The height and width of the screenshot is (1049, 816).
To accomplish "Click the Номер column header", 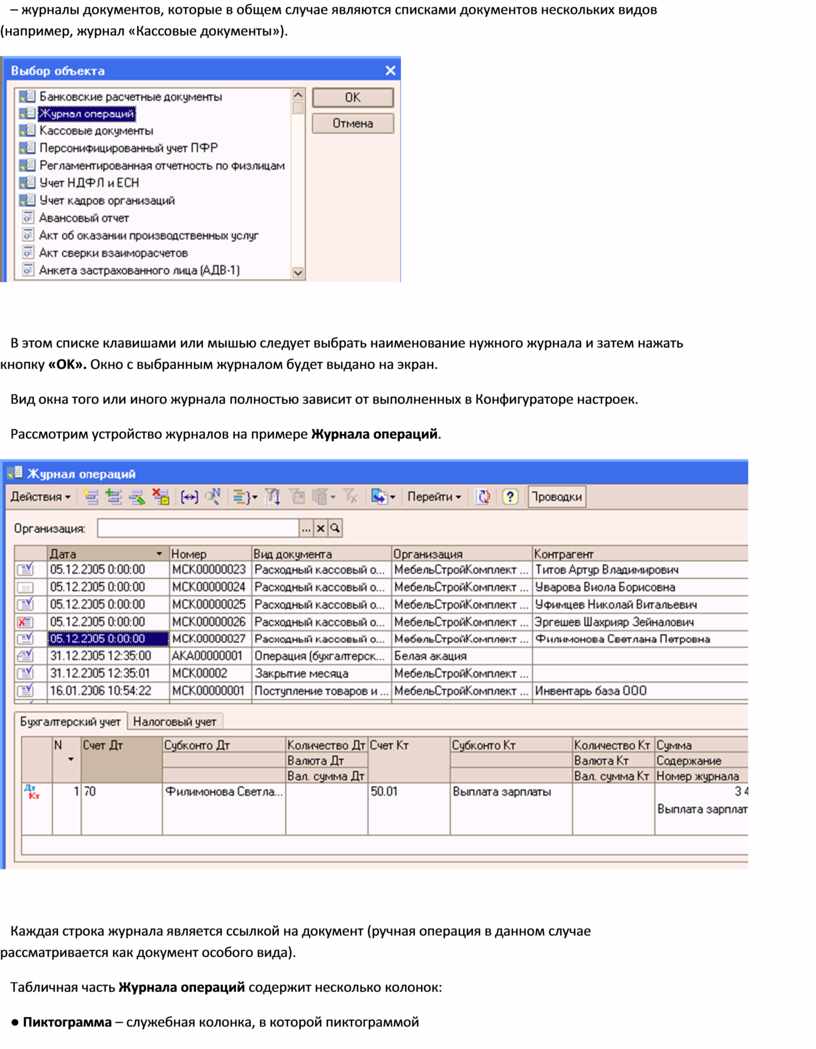I will pyautogui.click(x=210, y=554).
